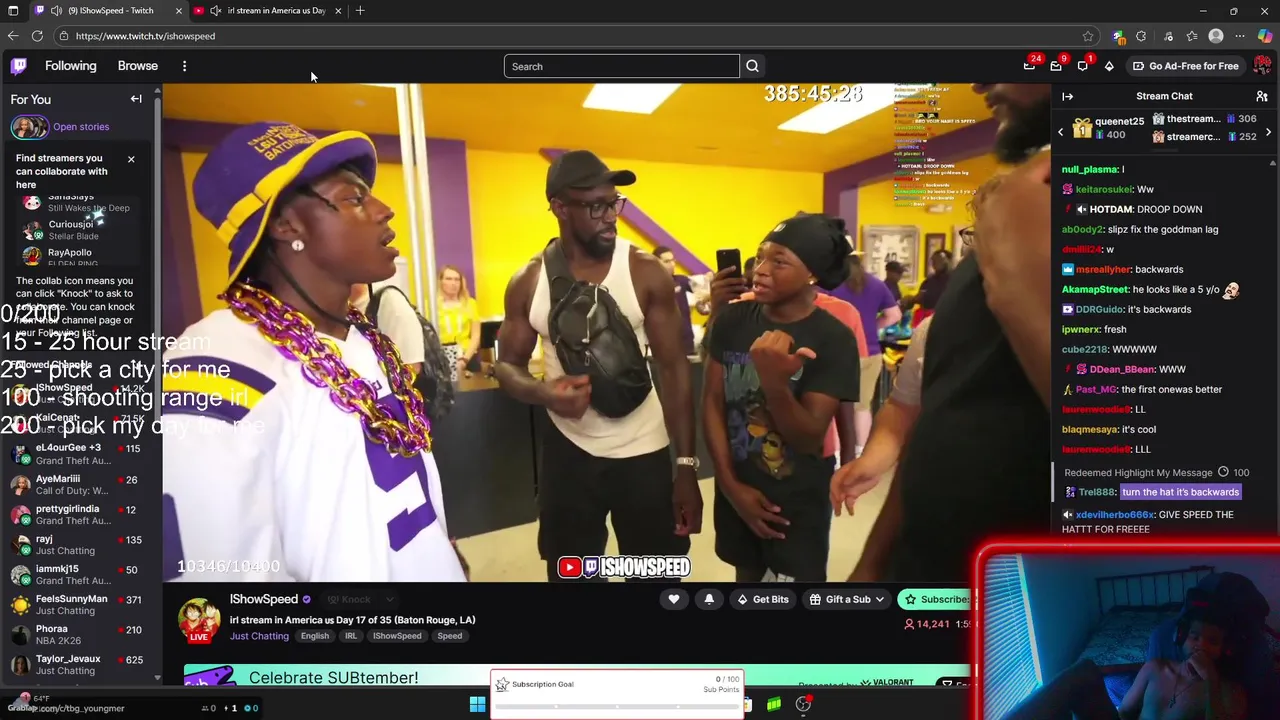This screenshot has width=1280, height=720.
Task: Open the FeelsSunnyMan channel in sidebar
Action: tap(79, 604)
